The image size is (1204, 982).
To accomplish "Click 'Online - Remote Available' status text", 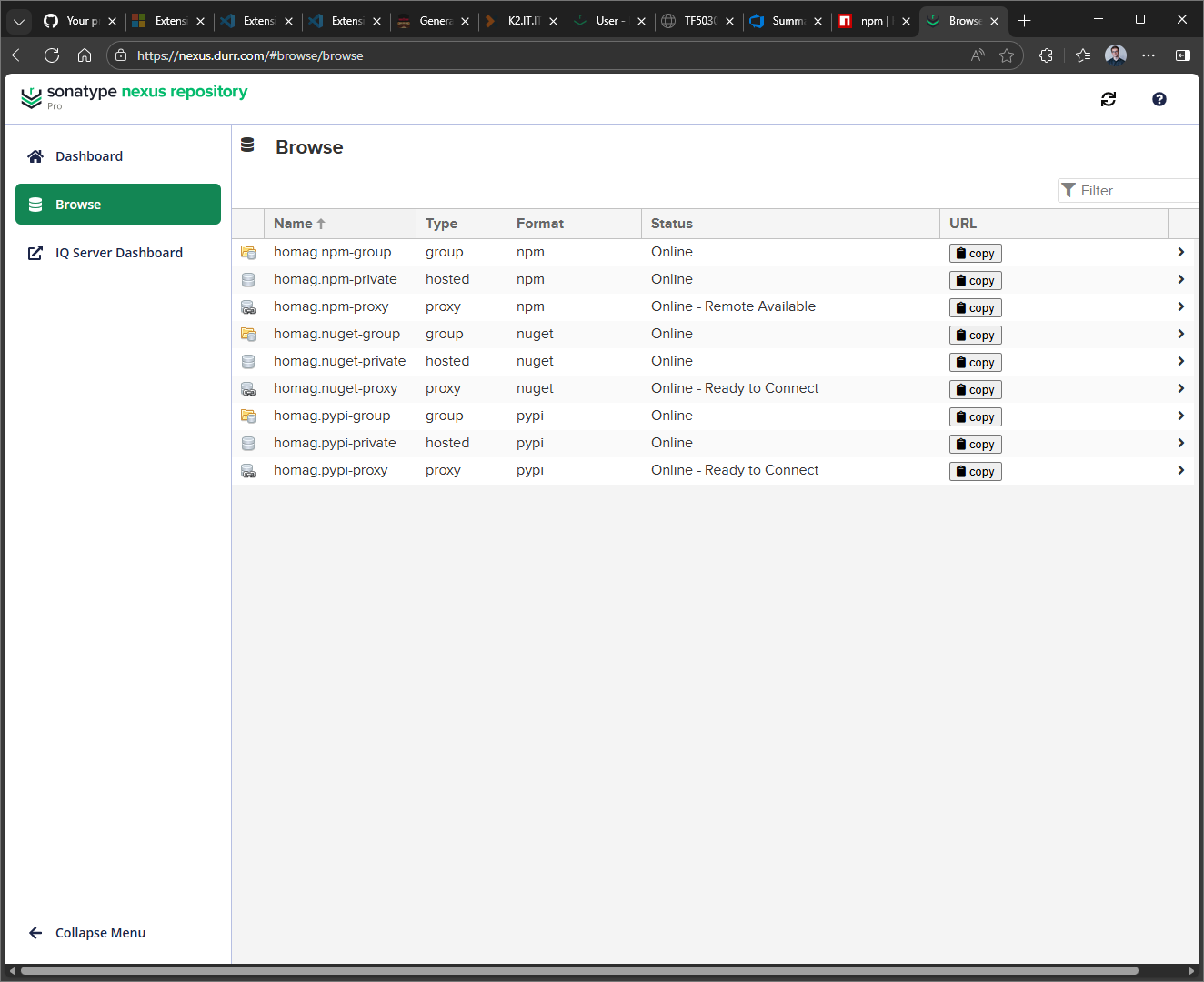I will point(734,306).
